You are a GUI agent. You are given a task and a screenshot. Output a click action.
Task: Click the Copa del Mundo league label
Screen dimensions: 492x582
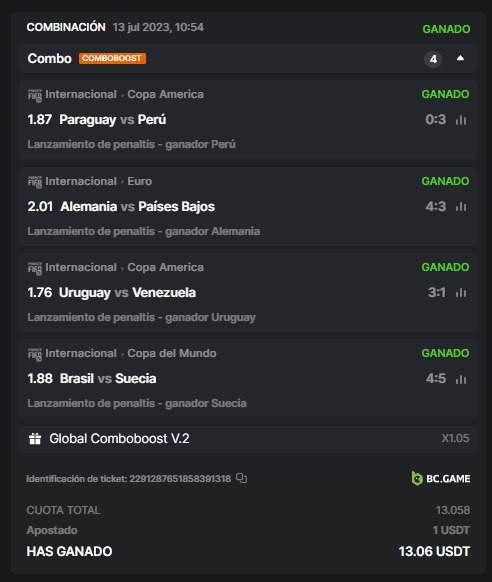coord(172,353)
